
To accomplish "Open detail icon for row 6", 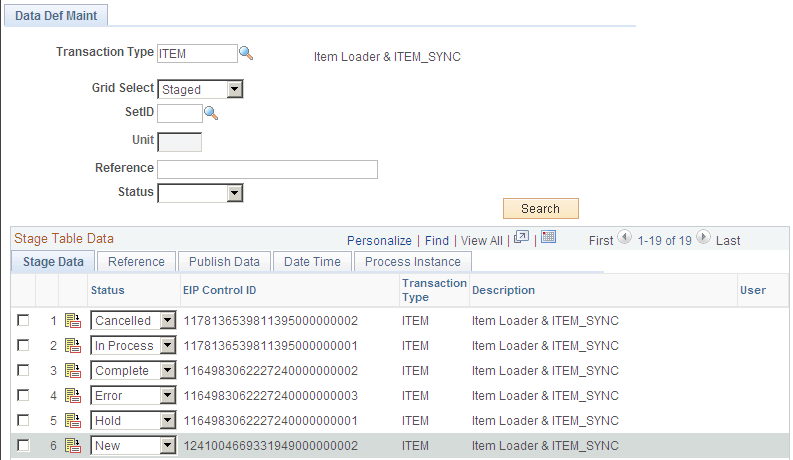I will pos(73,445).
